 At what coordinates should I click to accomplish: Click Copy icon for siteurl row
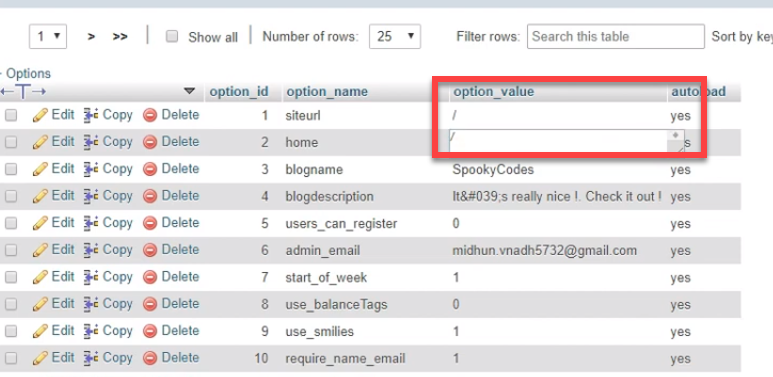click(90, 115)
